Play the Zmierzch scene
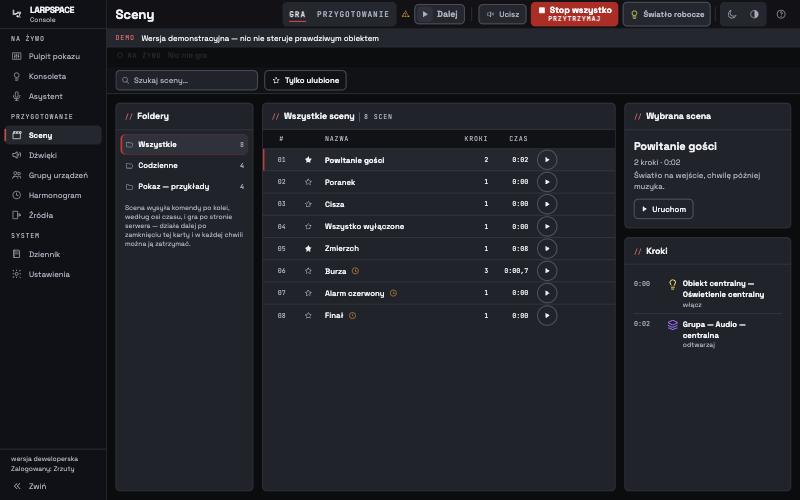The width and height of the screenshot is (800, 500). coord(547,248)
